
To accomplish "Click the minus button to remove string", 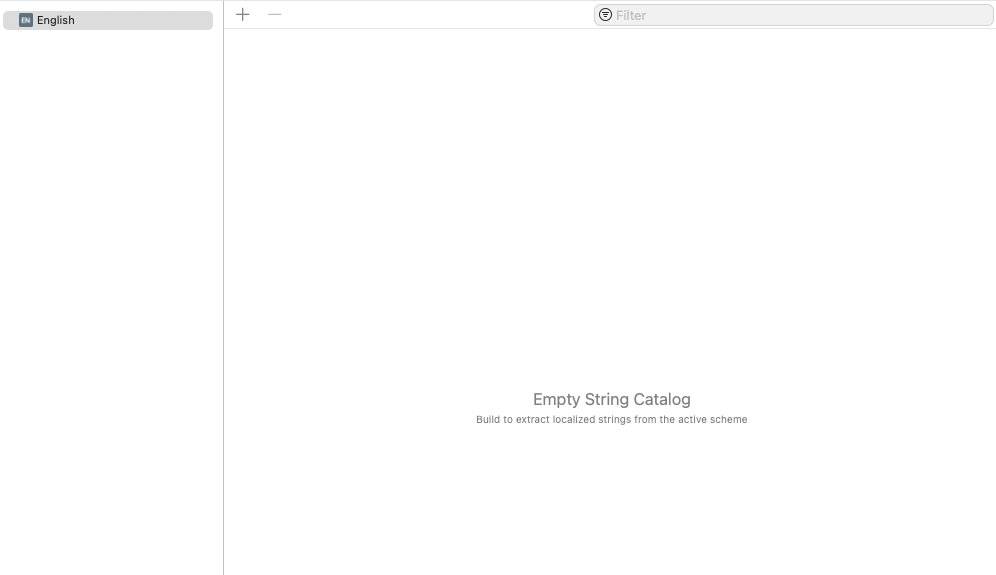I will [x=275, y=14].
